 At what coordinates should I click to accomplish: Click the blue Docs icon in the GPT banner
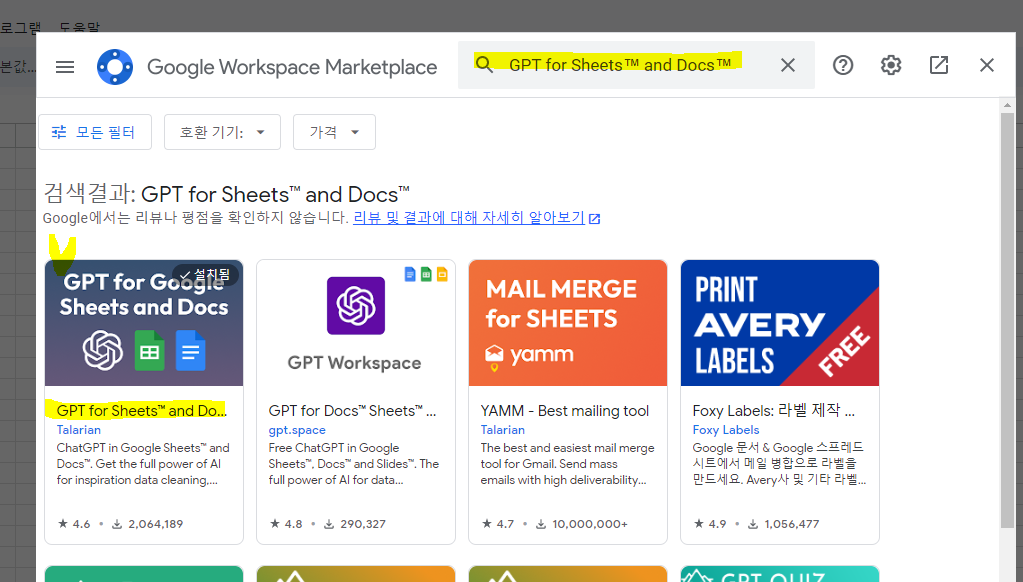pyautogui.click(x=191, y=350)
